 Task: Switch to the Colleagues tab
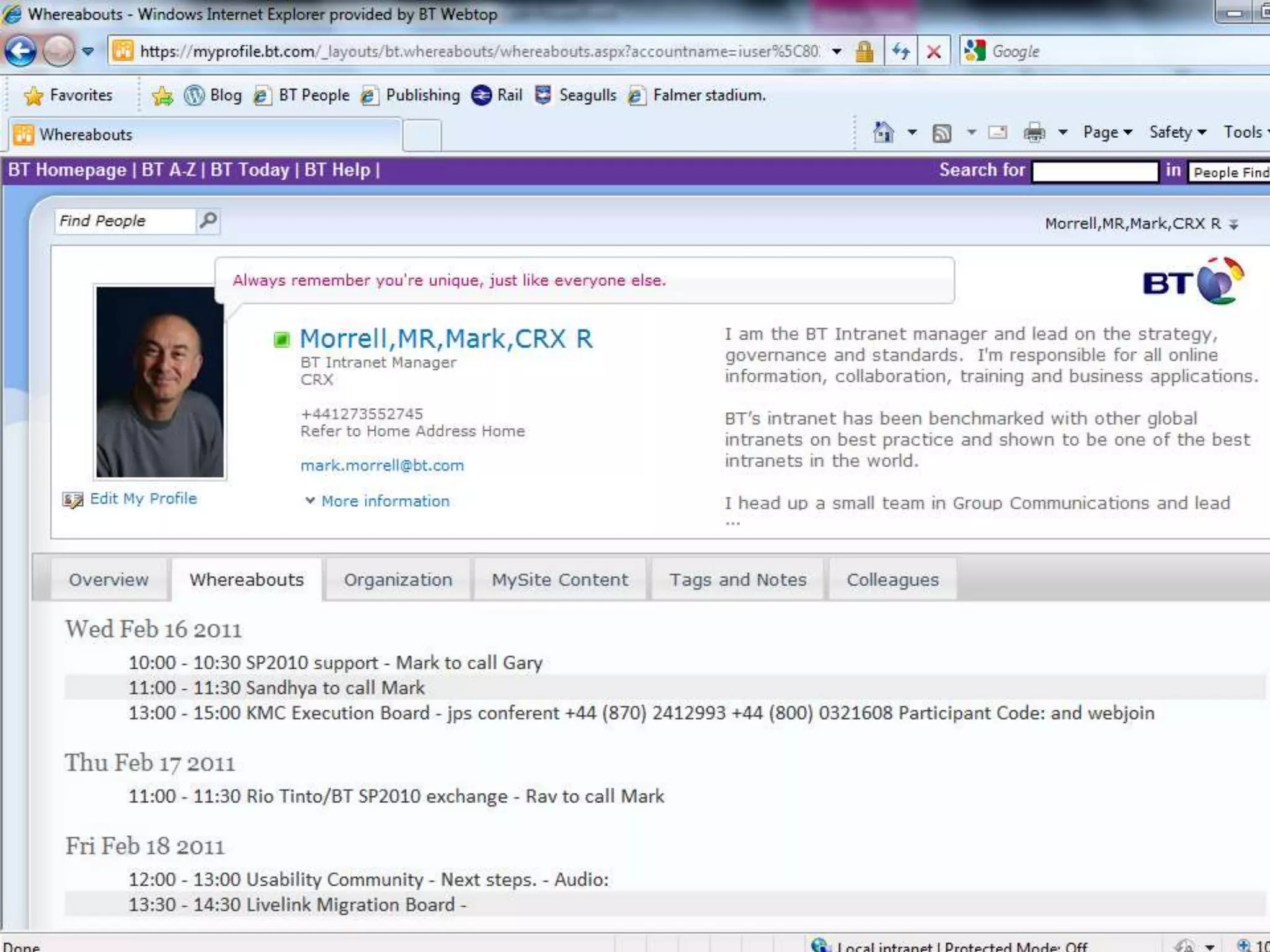[893, 580]
